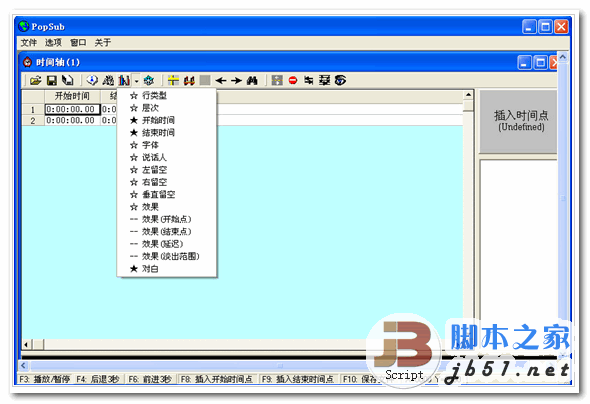Viewport: 590px width, 404px height.
Task: Click the teal snowflake toolbar icon
Action: click(149, 80)
